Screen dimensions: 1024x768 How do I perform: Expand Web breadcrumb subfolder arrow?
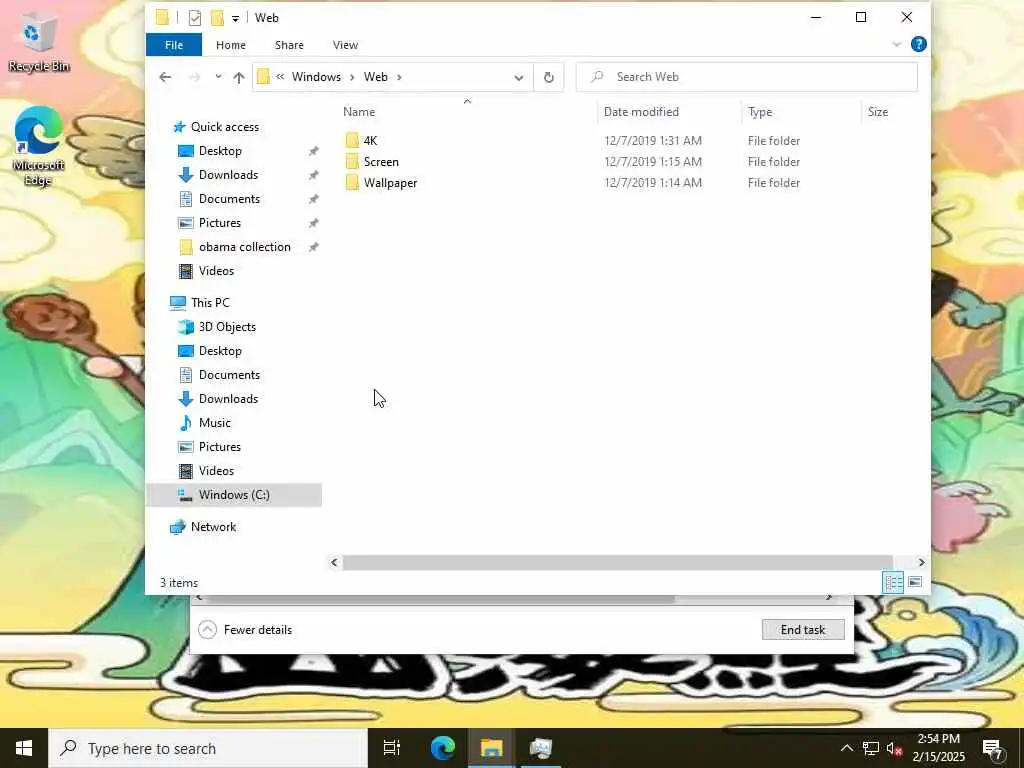[399, 77]
